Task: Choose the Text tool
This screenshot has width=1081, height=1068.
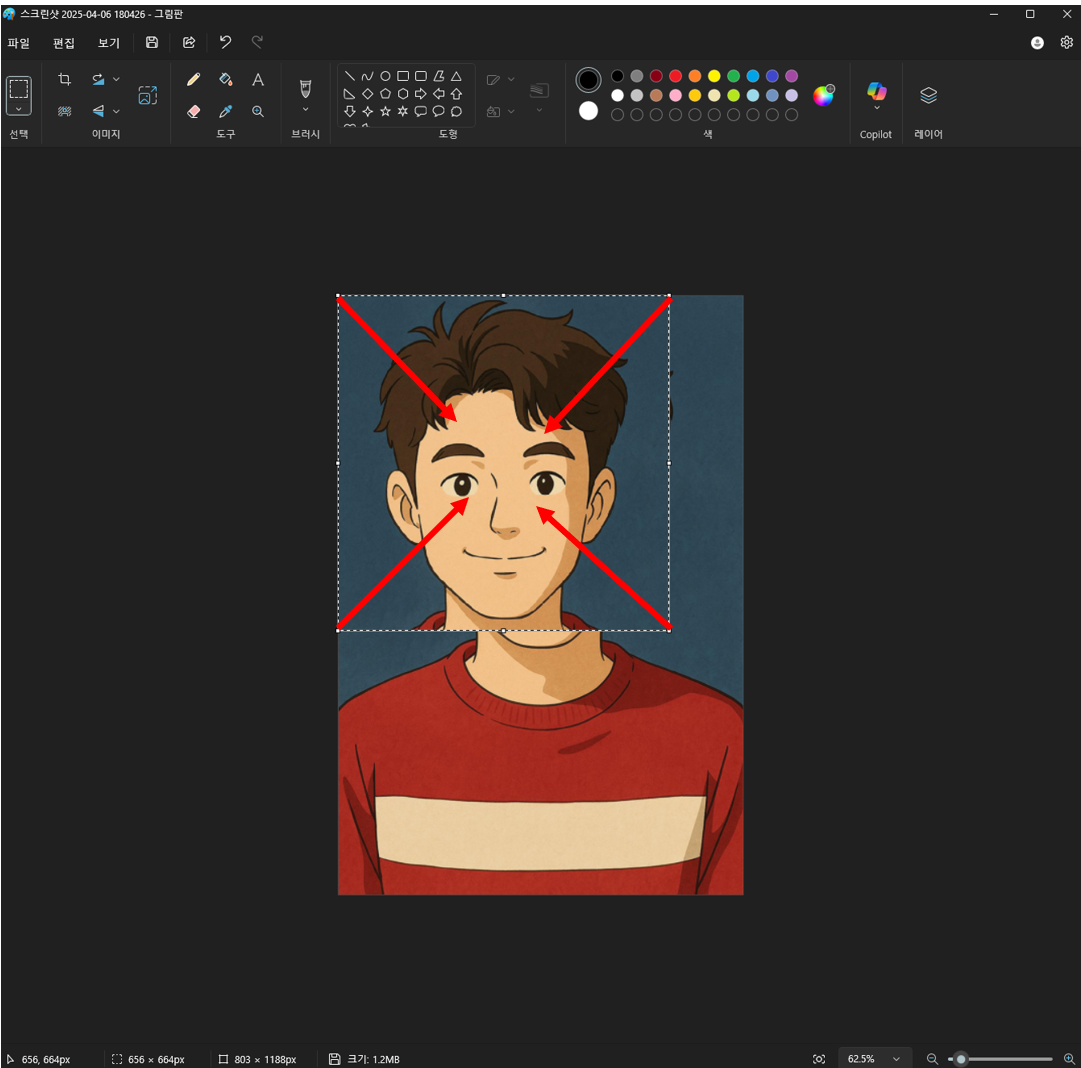Action: click(x=258, y=80)
